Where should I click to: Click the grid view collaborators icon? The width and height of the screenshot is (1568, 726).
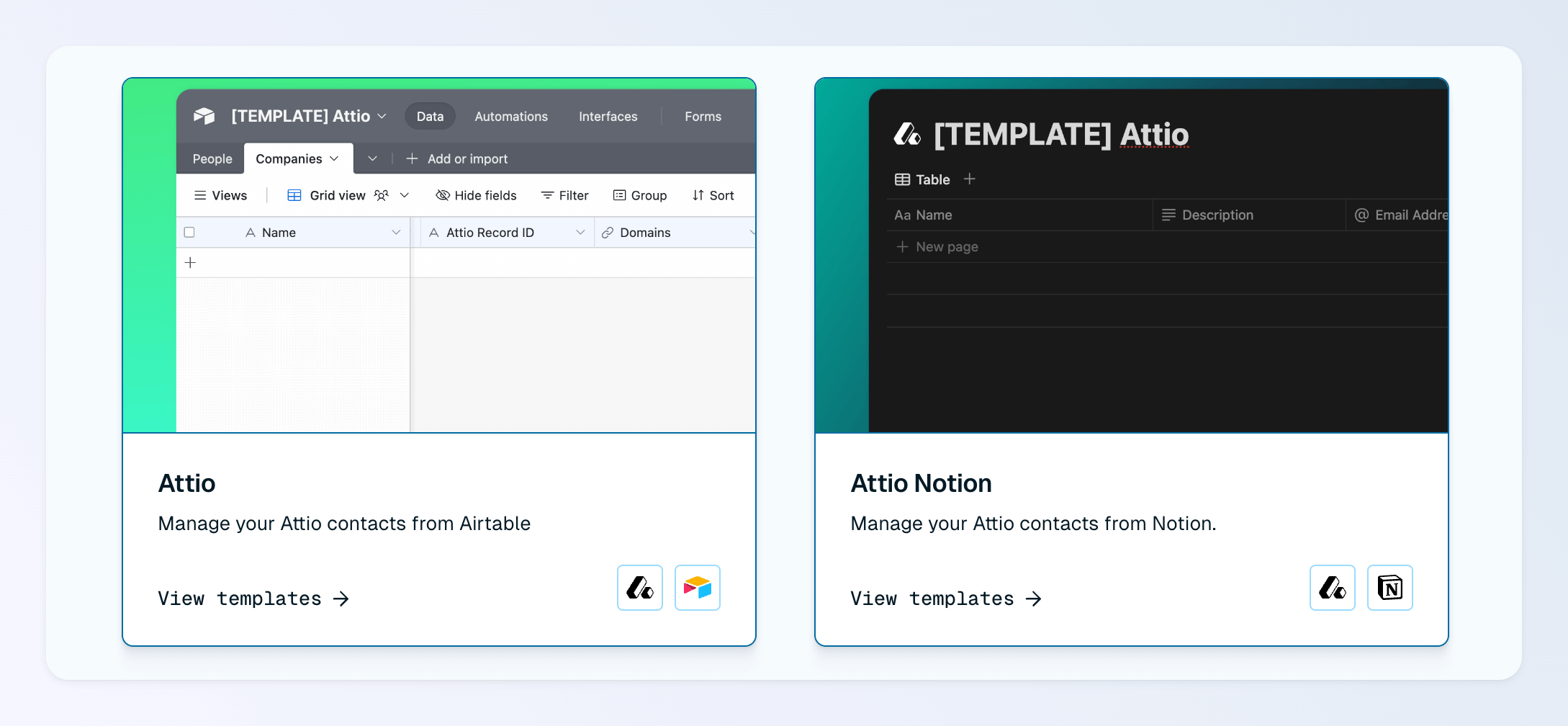click(382, 195)
